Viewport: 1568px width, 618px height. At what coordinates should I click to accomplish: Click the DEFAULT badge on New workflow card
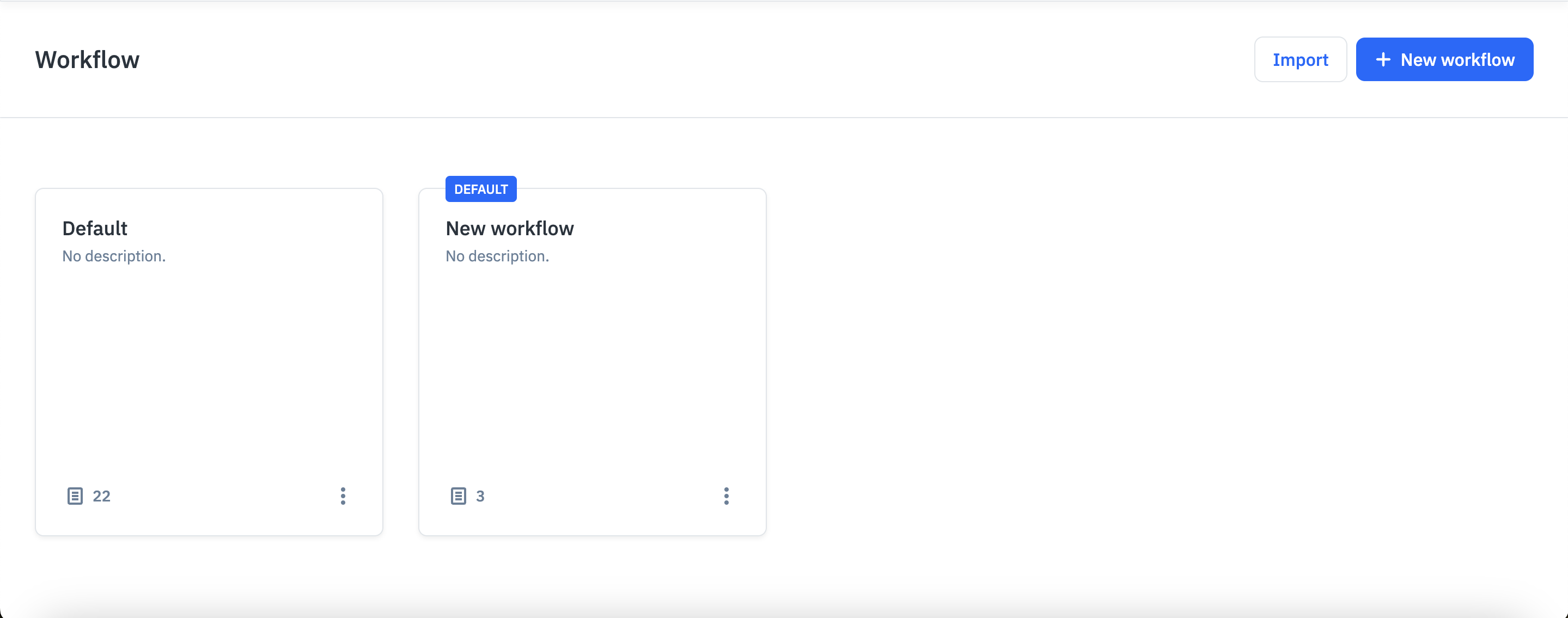tap(480, 188)
